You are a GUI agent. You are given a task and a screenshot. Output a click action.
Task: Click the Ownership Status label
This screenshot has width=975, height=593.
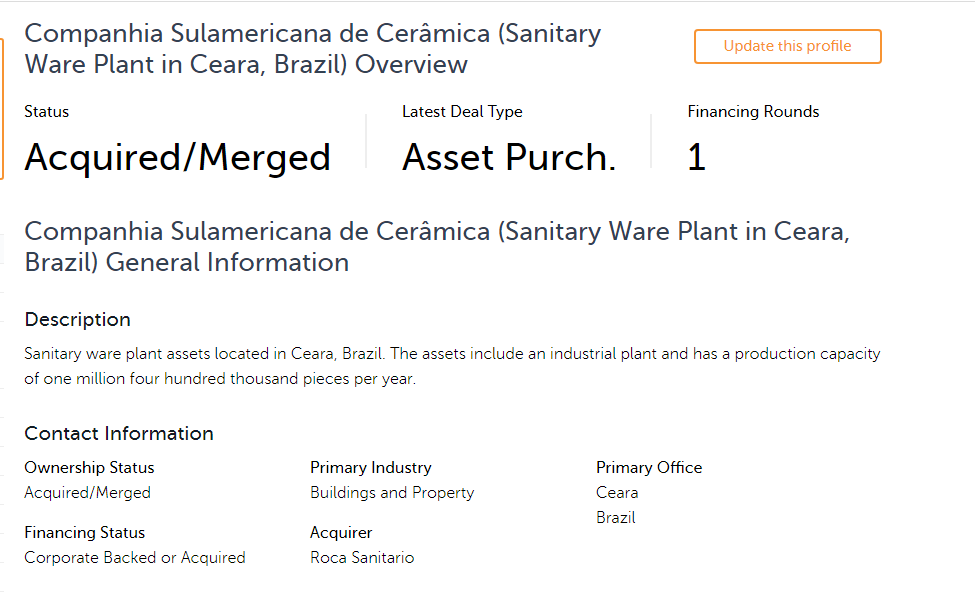pyautogui.click(x=89, y=468)
